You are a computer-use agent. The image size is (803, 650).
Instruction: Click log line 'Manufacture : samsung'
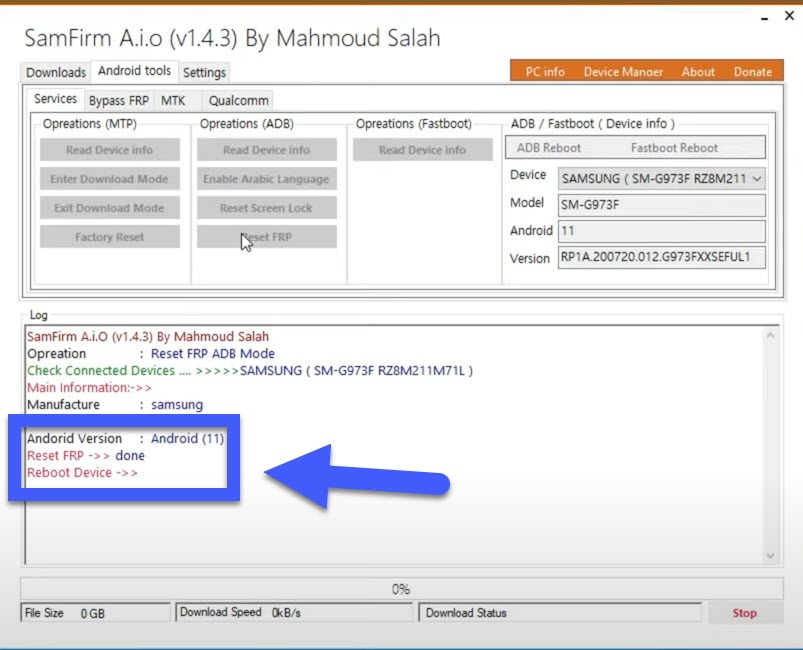pos(115,405)
